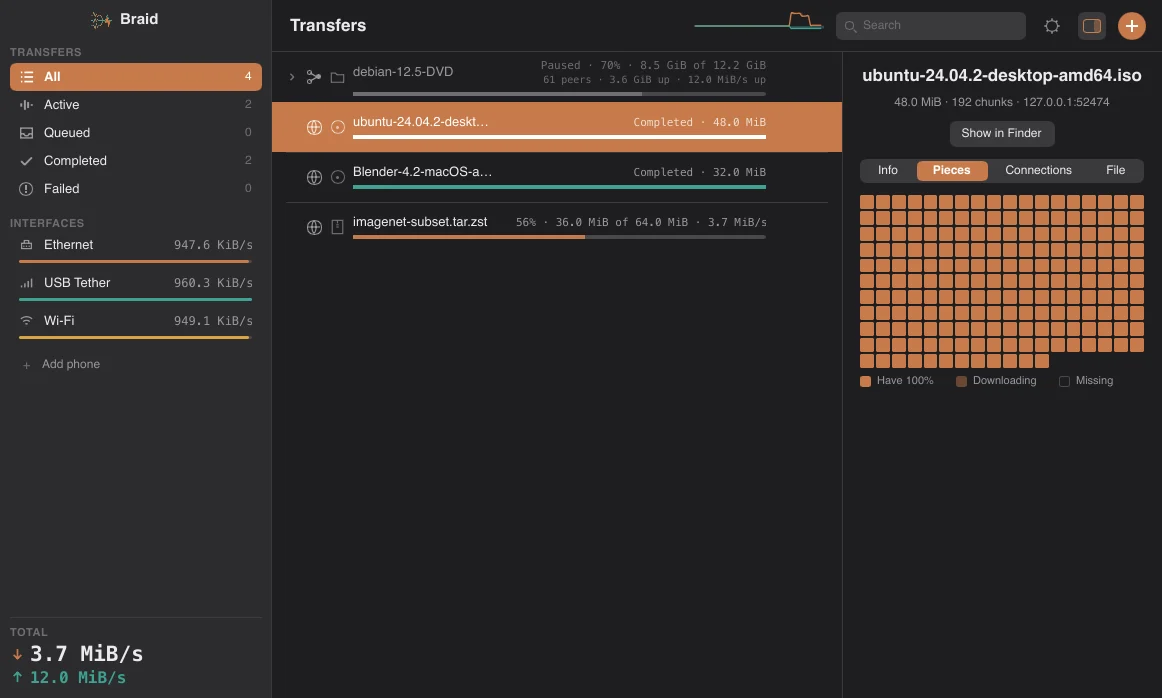
Task: Click the Braid app logo icon
Action: (101, 20)
